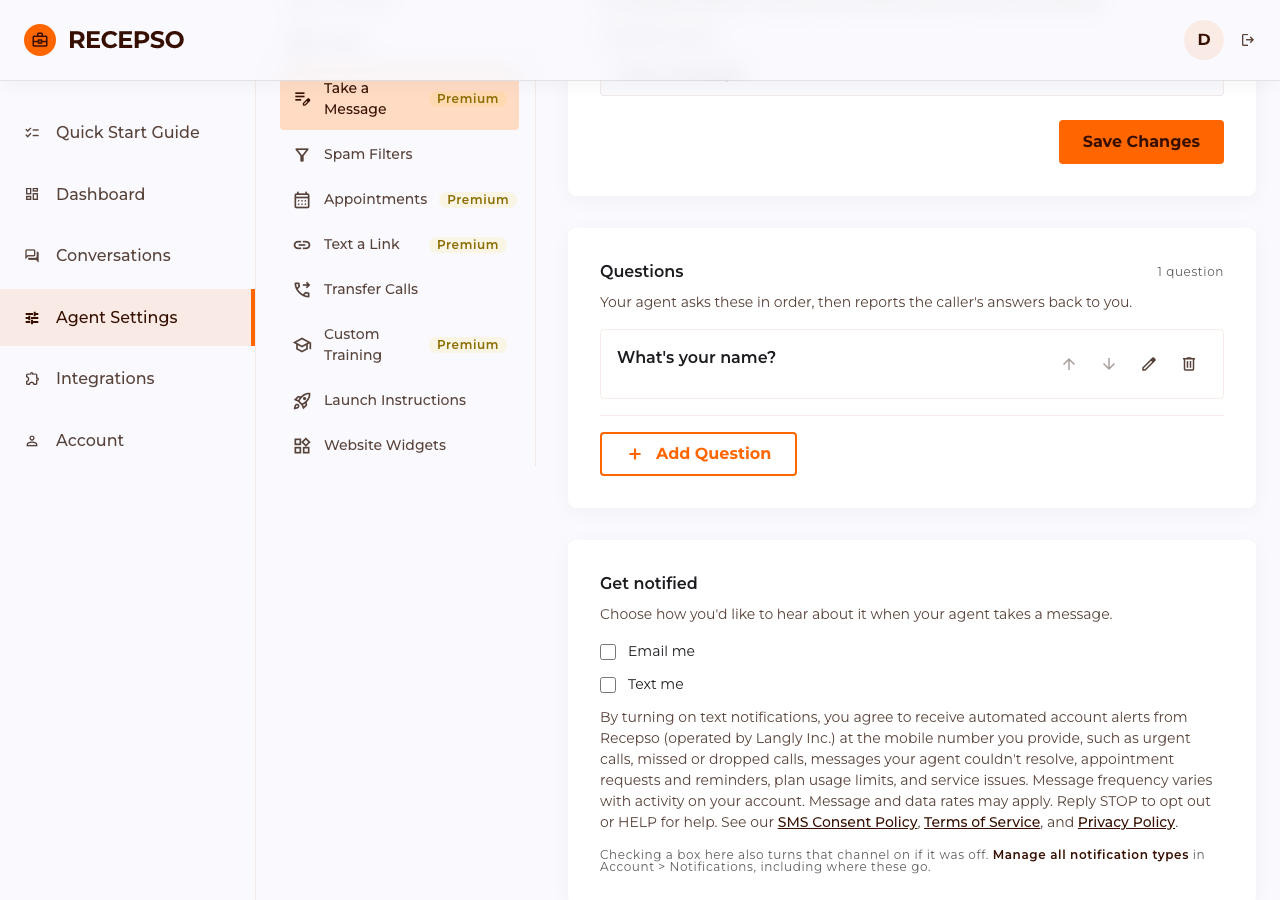
Task: Open Integrations from the sidebar
Action: point(127,379)
